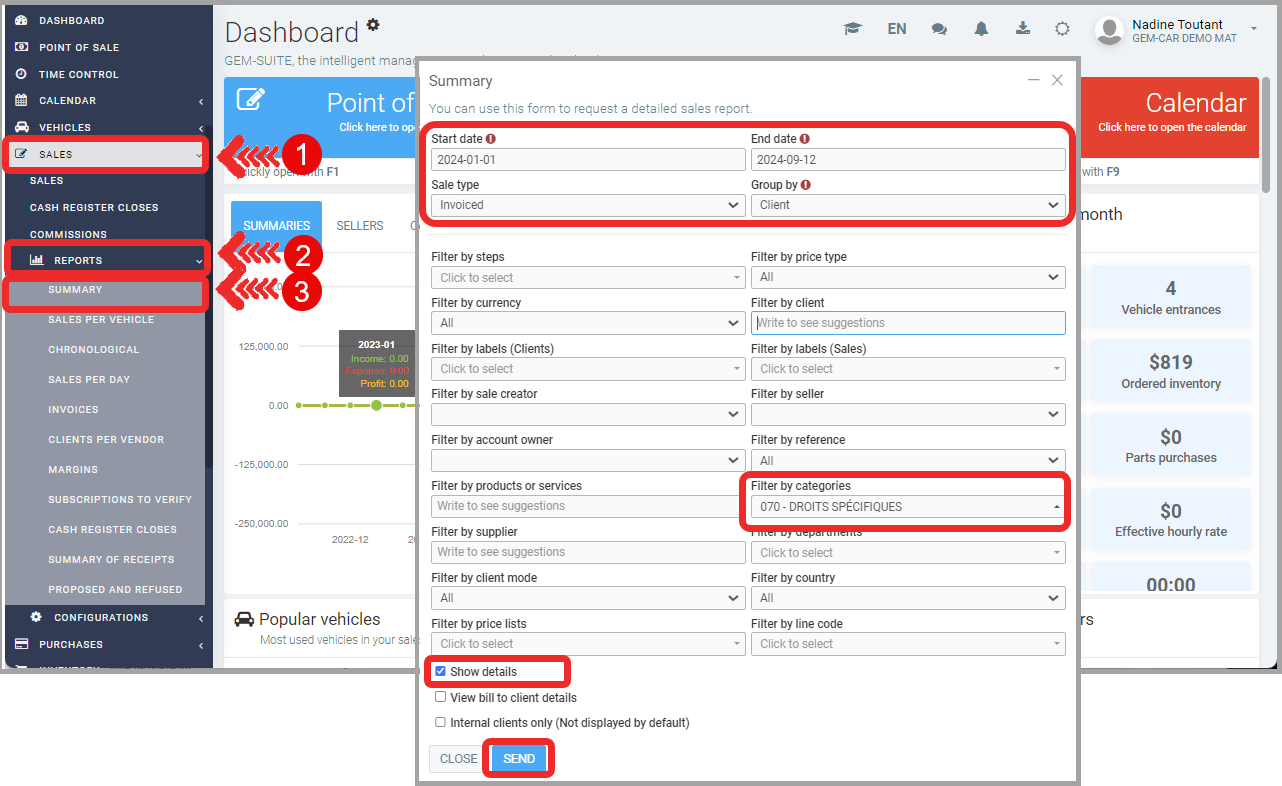Click the Close button in form

pyautogui.click(x=458, y=759)
